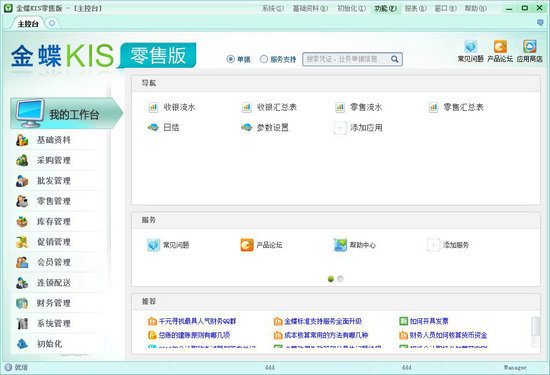Open 日结 daily settlement icon
The image size is (550, 375).
click(153, 127)
